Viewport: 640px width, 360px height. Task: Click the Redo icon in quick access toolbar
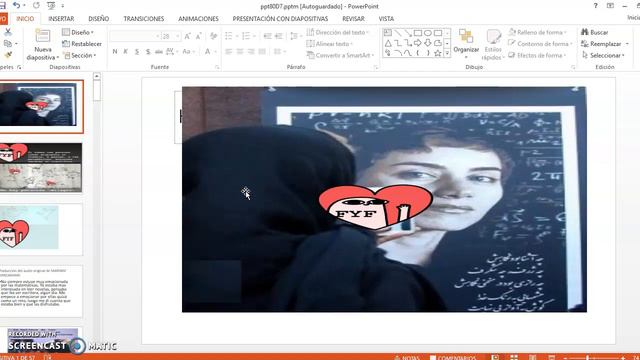click(36, 5)
